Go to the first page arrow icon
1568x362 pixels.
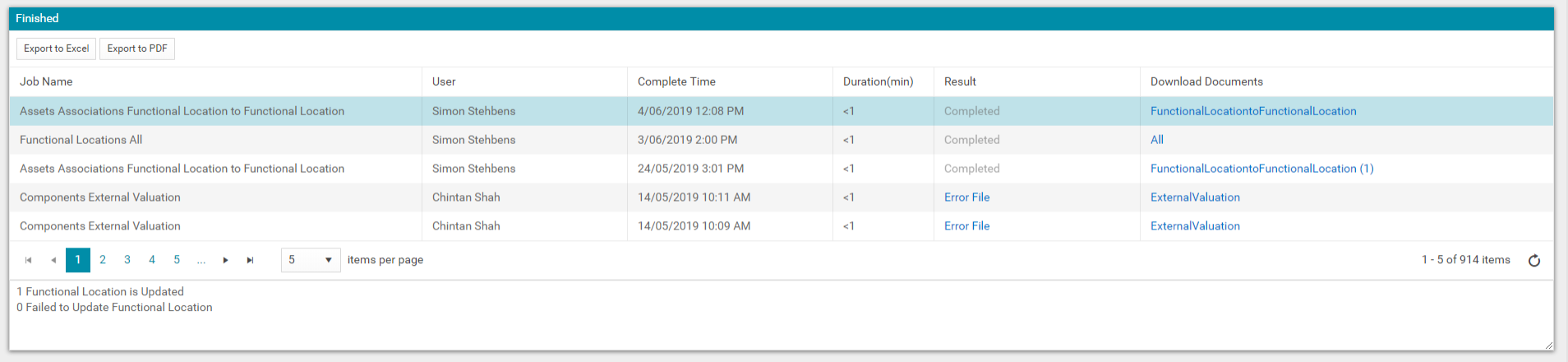[29, 260]
